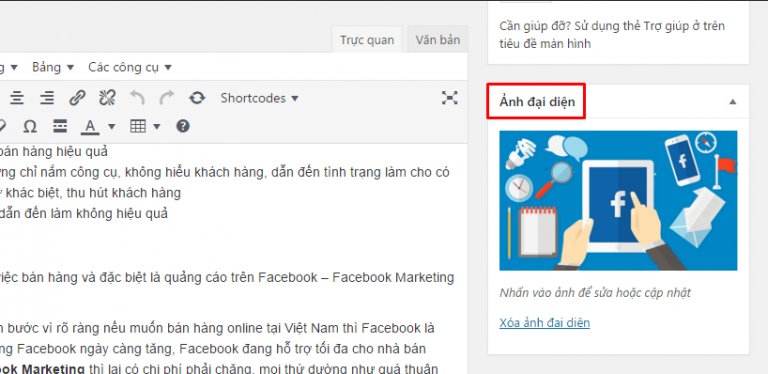
Task: Click the Facebook featured image thumbnail
Action: pyautogui.click(x=618, y=200)
